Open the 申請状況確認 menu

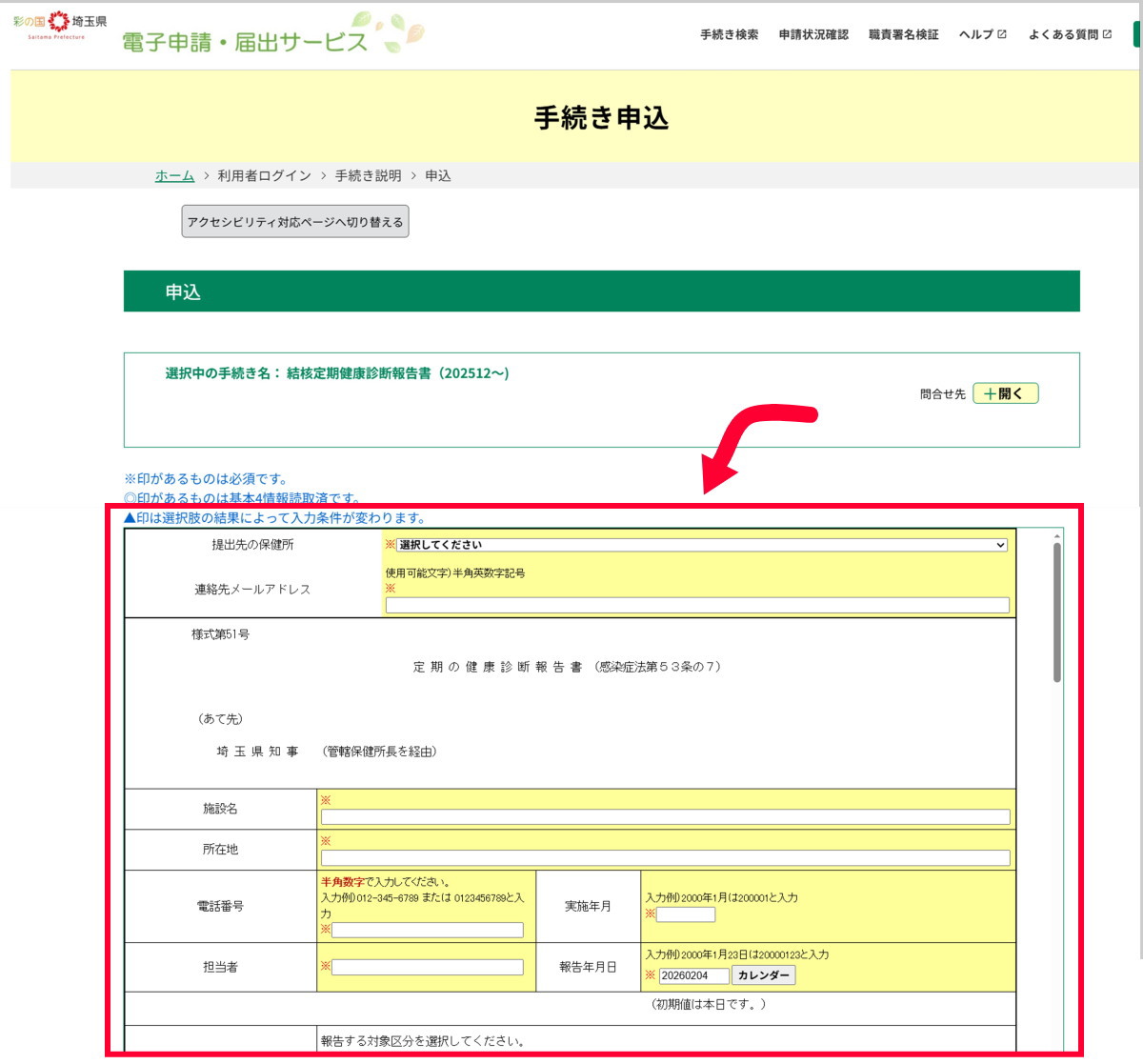click(x=812, y=35)
